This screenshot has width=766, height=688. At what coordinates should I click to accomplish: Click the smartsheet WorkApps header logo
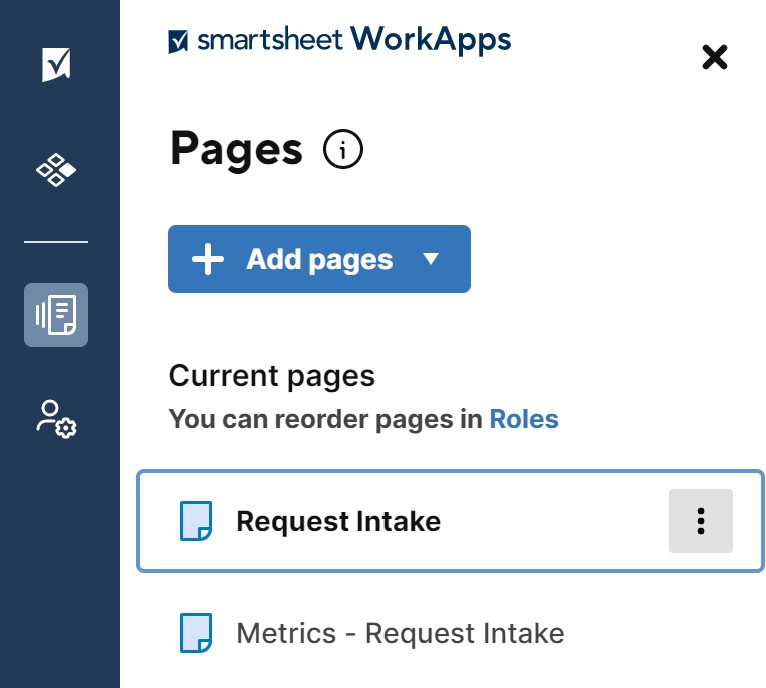click(340, 40)
